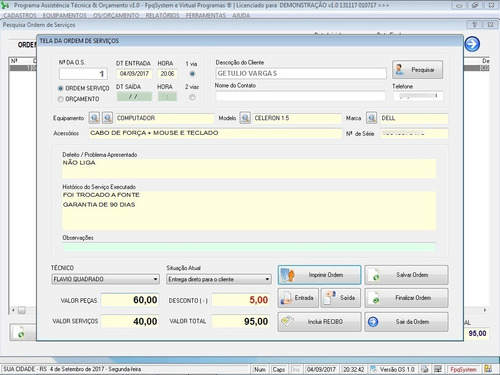
Task: Click the monitor icon in the status bar
Action: point(438,369)
